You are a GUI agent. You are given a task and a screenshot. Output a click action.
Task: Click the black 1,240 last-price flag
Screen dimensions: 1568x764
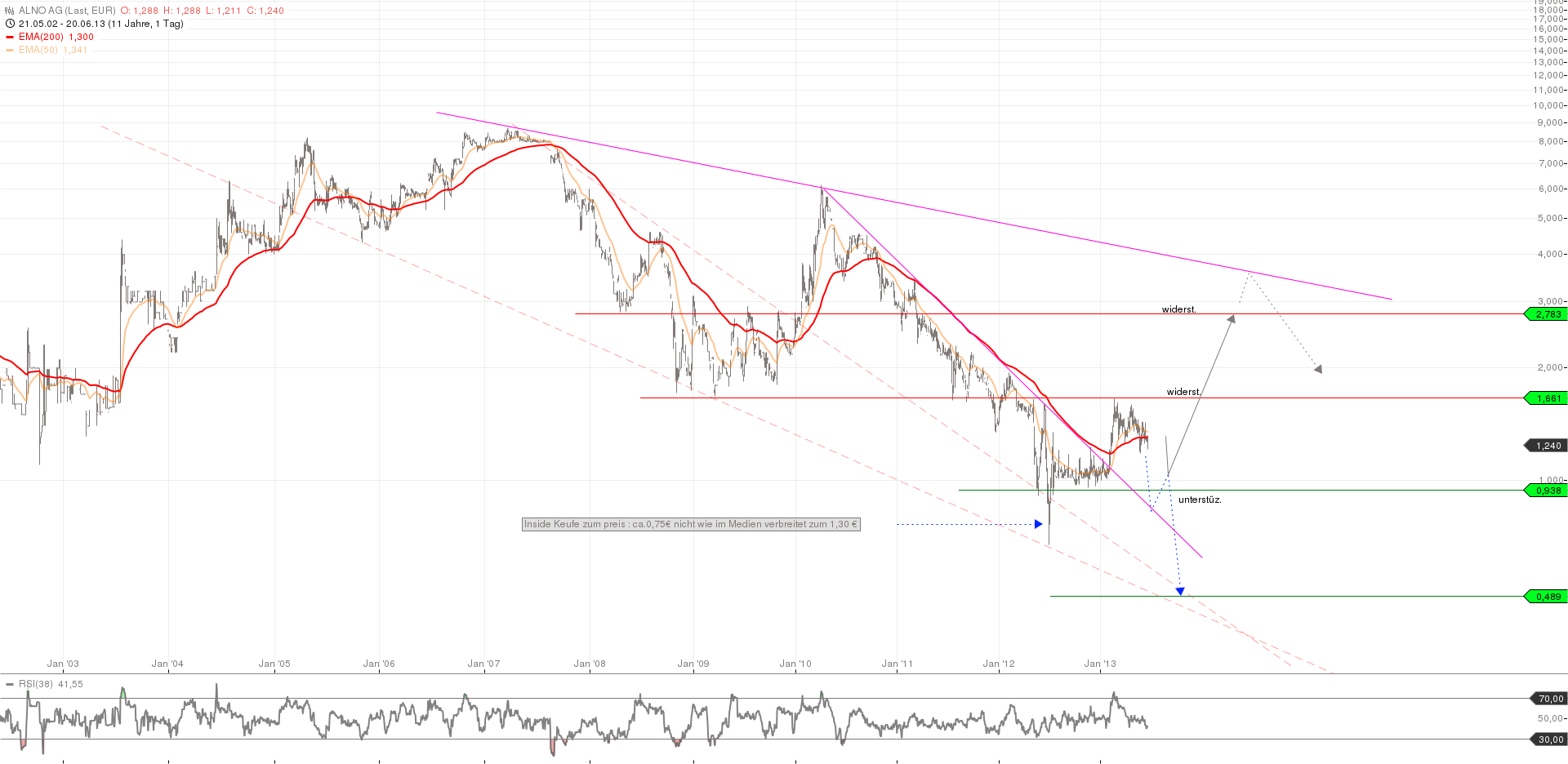(x=1546, y=446)
